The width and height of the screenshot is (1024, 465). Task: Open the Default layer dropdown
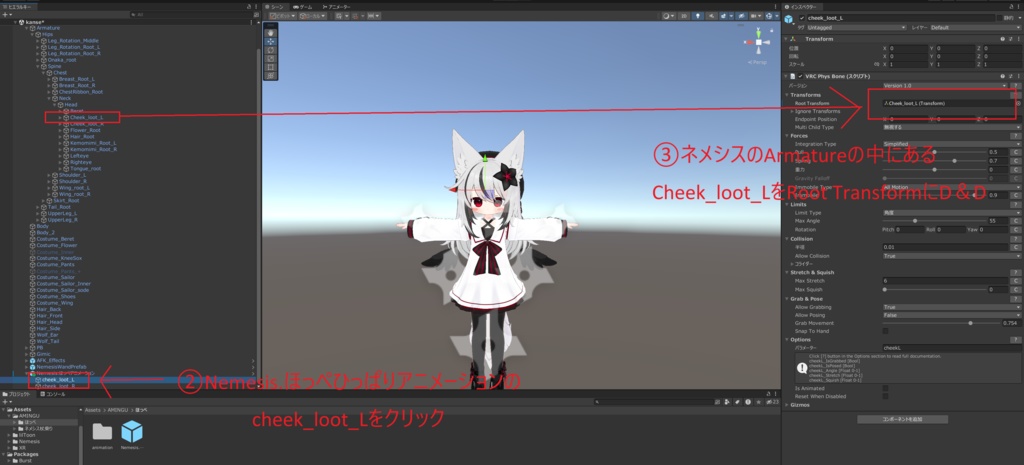tap(974, 27)
